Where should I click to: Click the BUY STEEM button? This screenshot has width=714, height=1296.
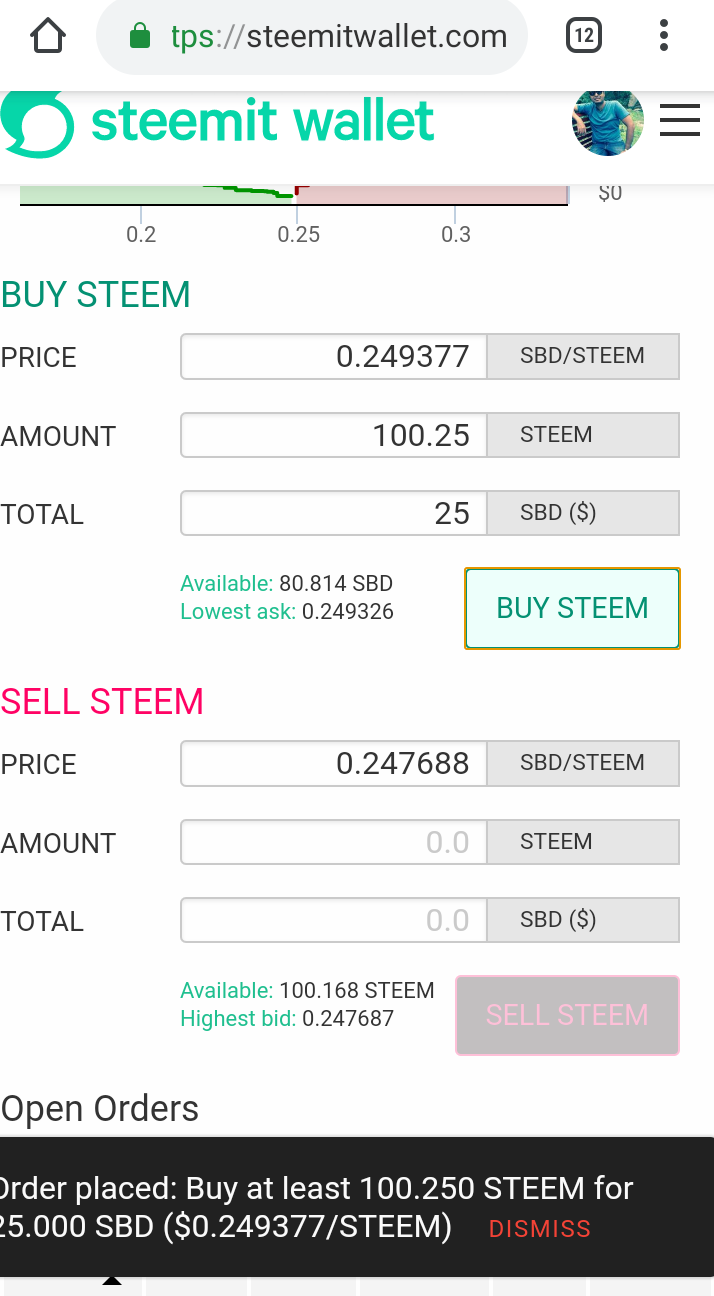click(x=572, y=608)
